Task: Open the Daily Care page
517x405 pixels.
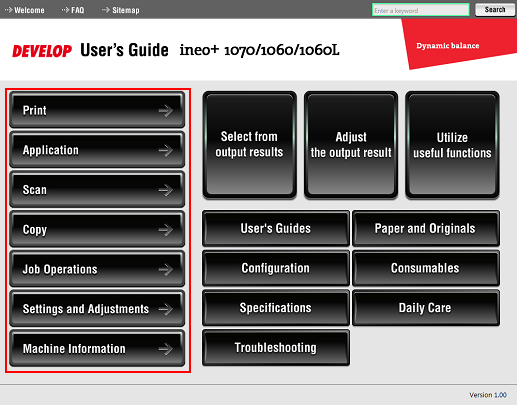Action: [x=426, y=308]
